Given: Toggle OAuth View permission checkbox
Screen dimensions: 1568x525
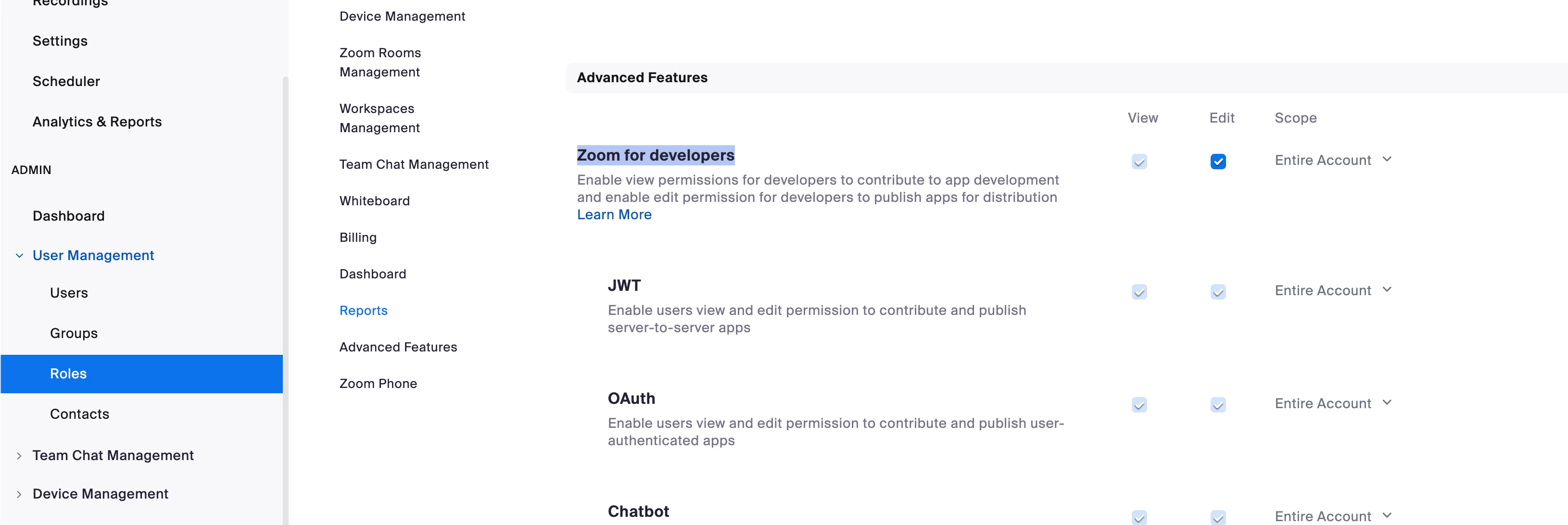Looking at the screenshot, I should coord(1139,404).
